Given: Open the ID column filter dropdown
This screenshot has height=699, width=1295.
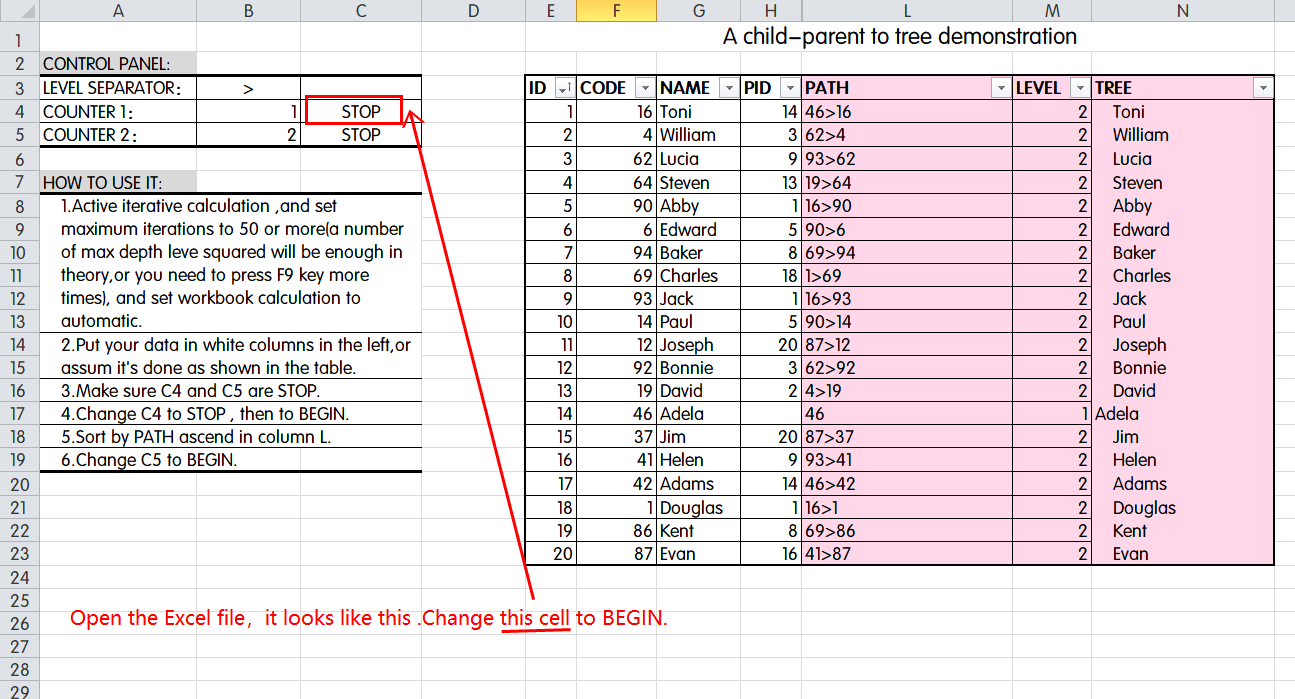Looking at the screenshot, I should [x=565, y=88].
